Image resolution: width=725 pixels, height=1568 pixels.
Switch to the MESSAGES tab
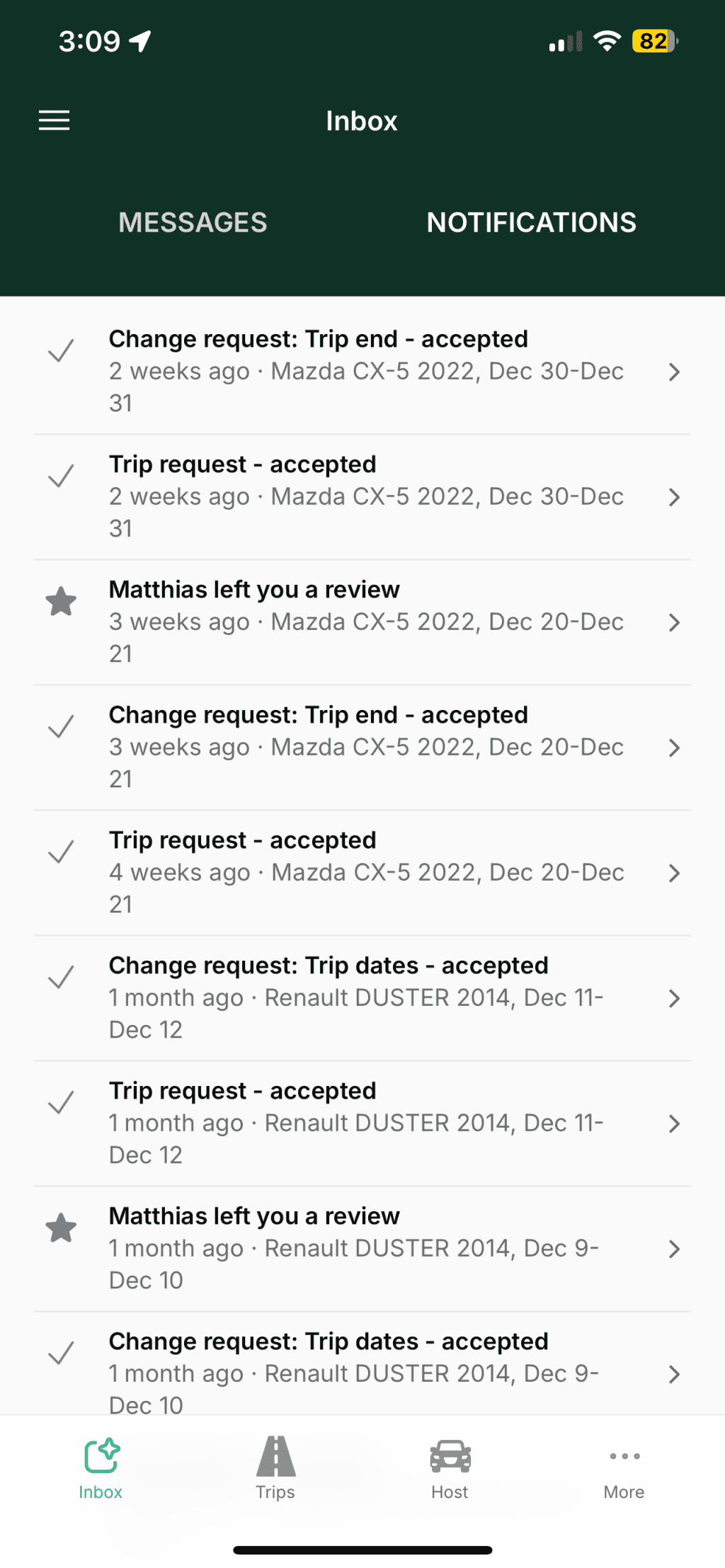(x=193, y=222)
